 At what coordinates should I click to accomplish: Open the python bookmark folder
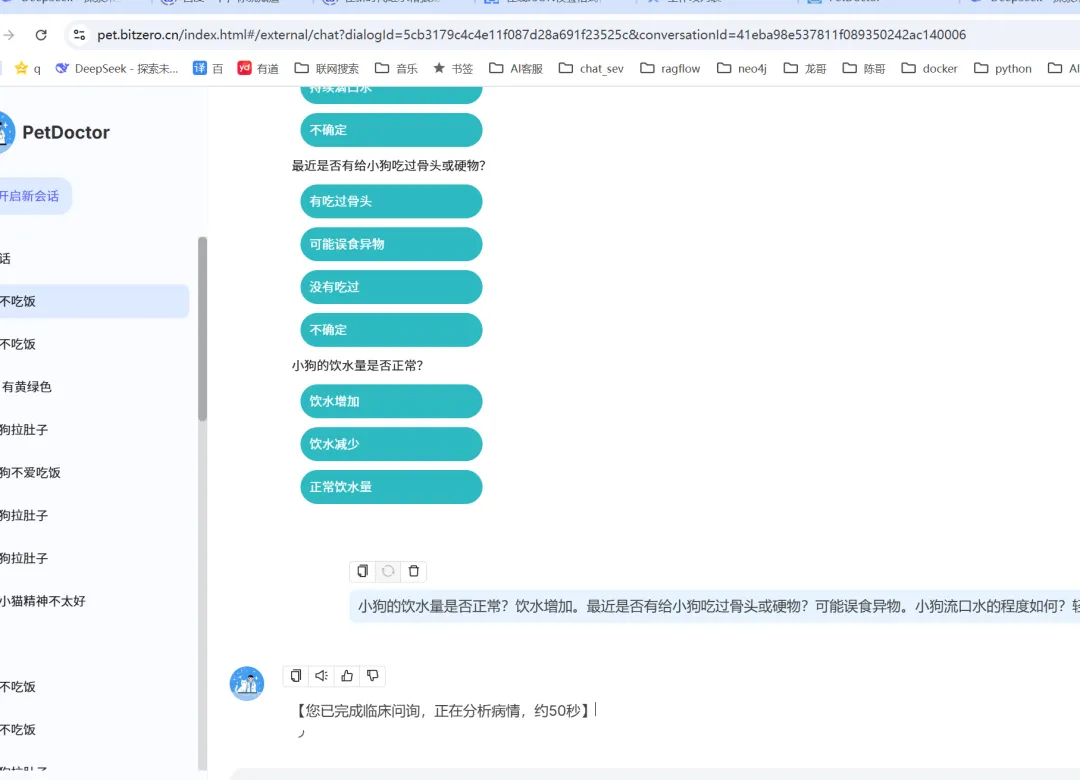1003,68
